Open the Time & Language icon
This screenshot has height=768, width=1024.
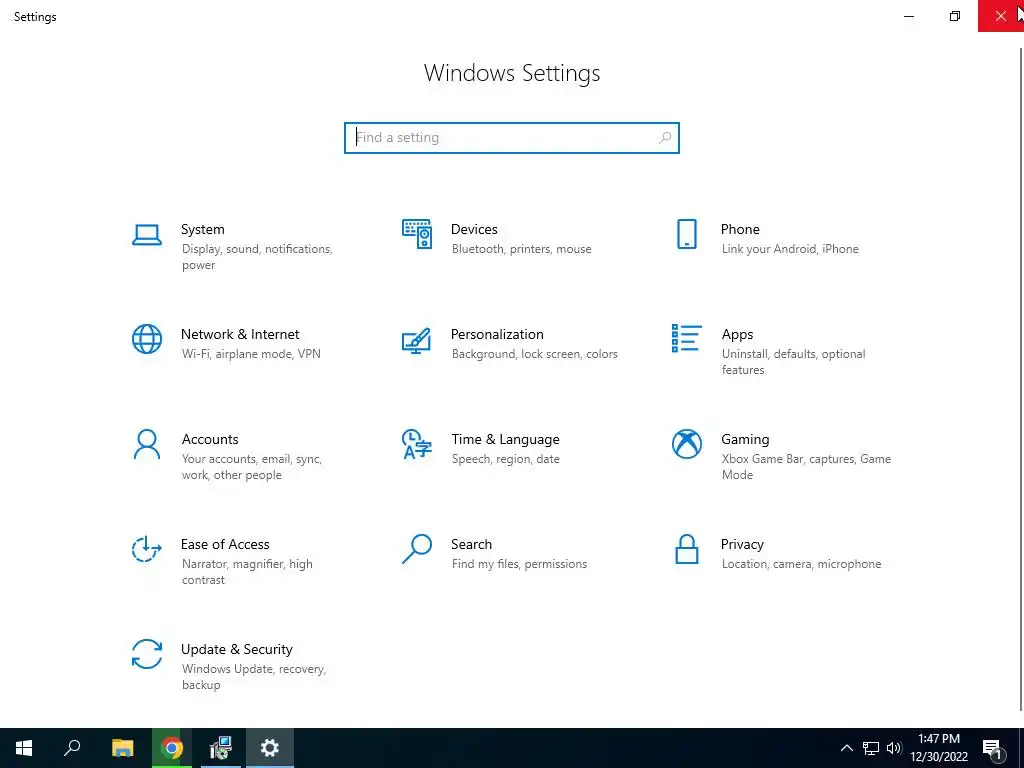417,444
